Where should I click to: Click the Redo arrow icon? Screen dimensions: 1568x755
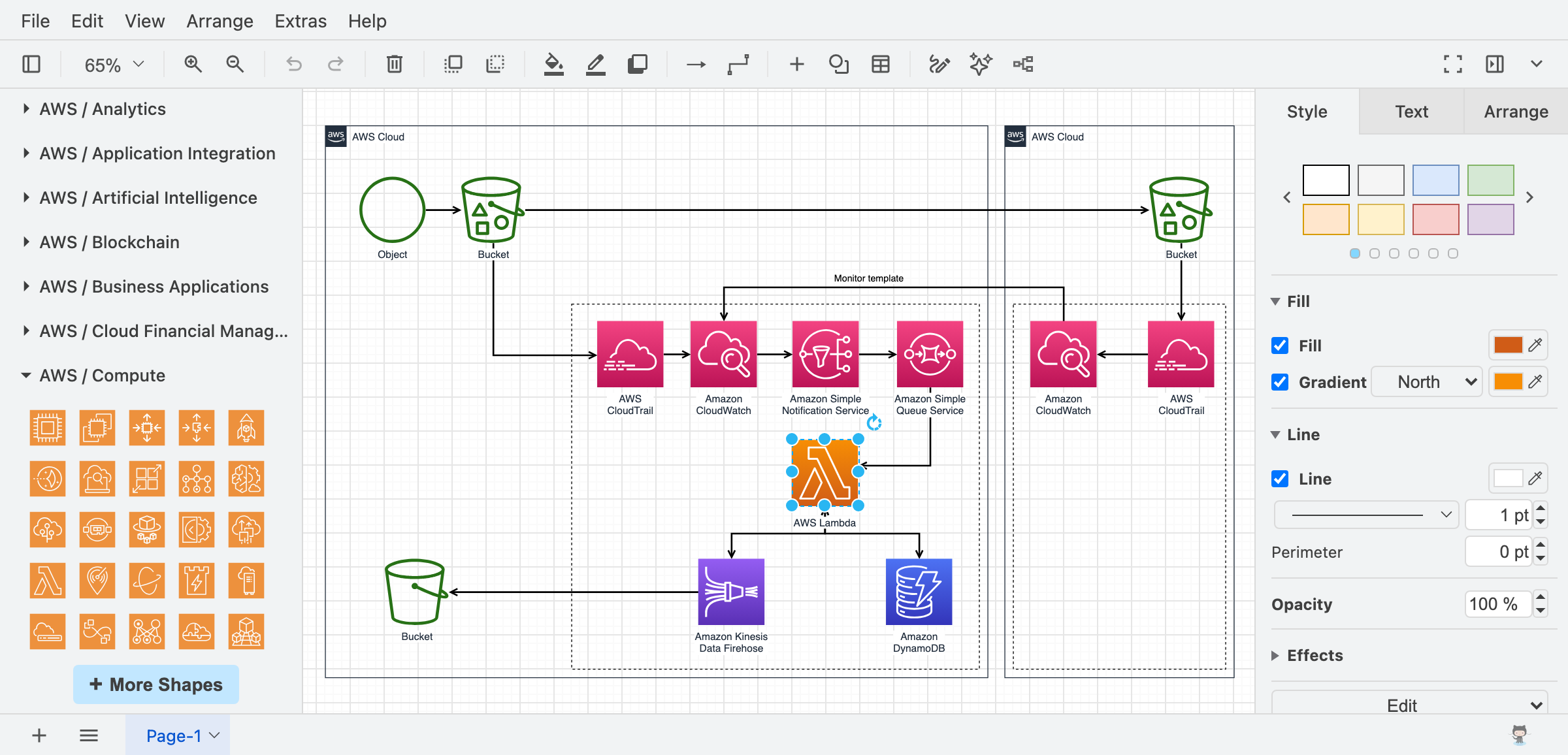click(336, 64)
